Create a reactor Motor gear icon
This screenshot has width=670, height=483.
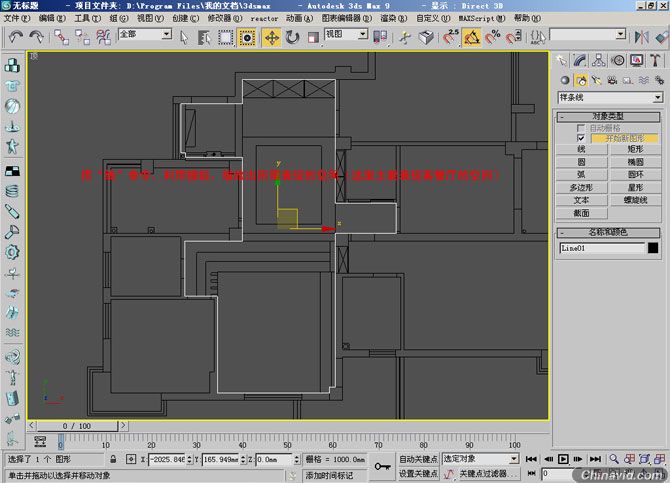(12, 252)
